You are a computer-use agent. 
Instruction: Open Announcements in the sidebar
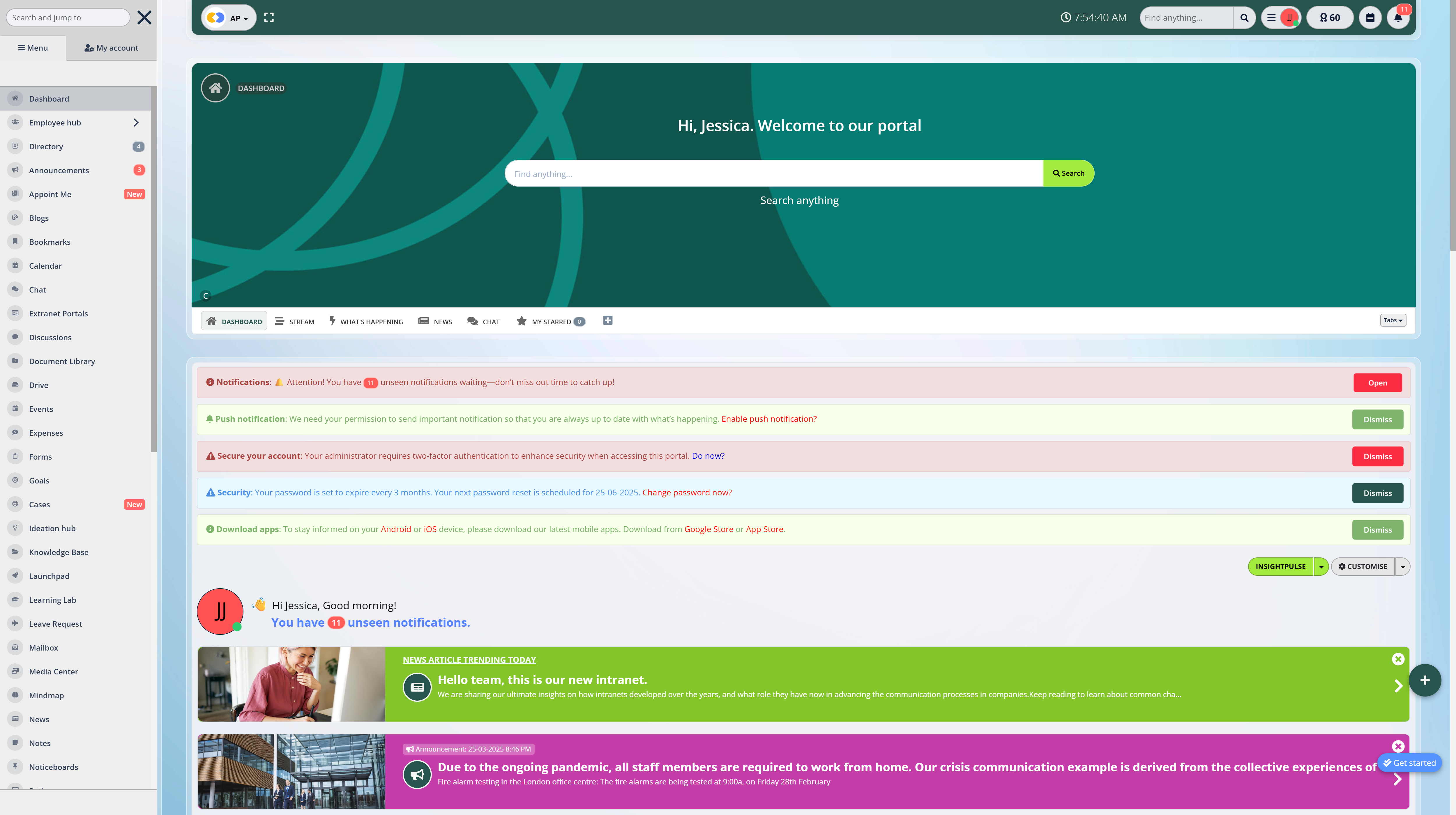[76, 170]
